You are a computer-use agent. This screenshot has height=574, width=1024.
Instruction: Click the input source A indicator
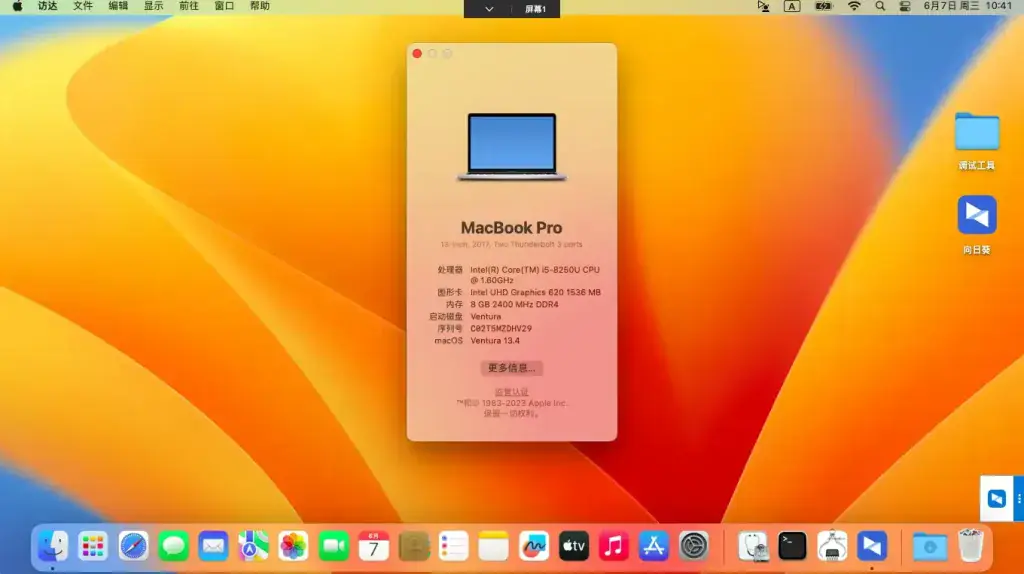(792, 6)
